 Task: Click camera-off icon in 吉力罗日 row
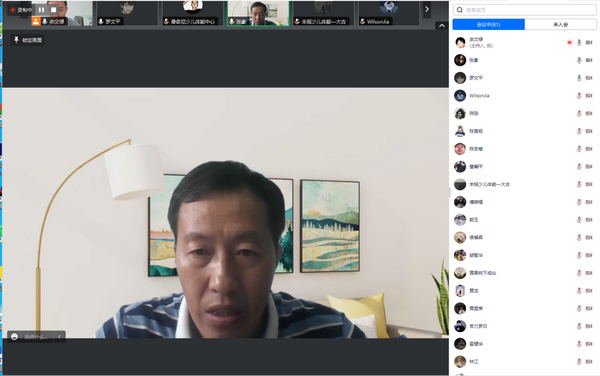(589, 326)
